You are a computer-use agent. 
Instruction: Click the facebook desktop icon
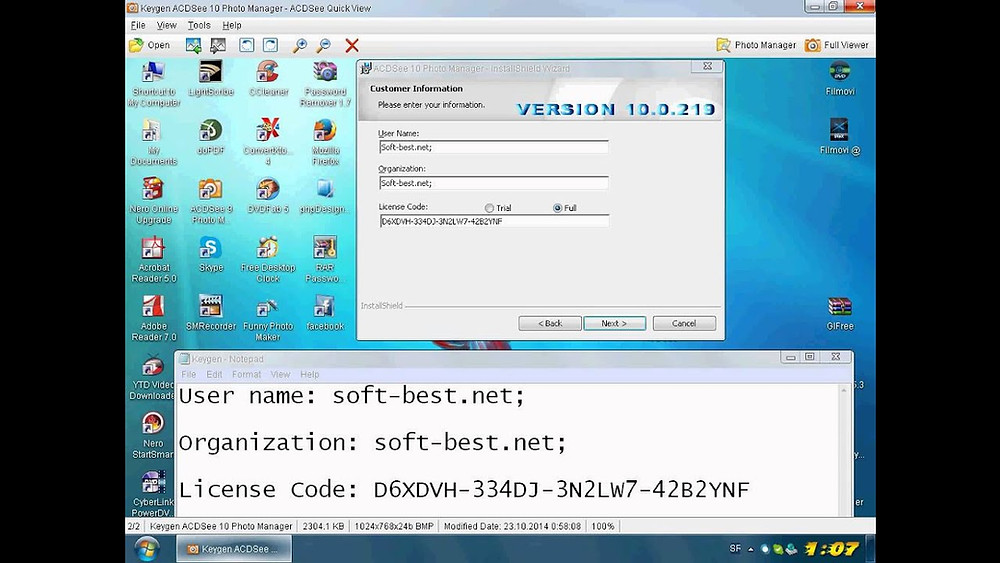[325, 313]
